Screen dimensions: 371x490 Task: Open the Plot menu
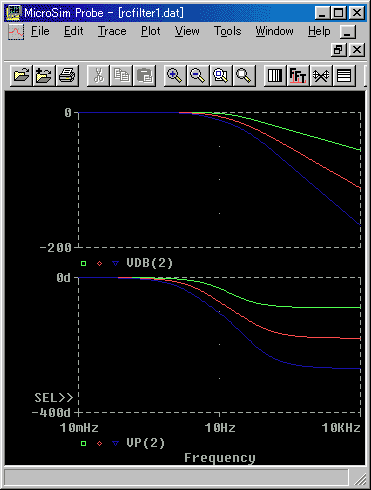pyautogui.click(x=151, y=31)
